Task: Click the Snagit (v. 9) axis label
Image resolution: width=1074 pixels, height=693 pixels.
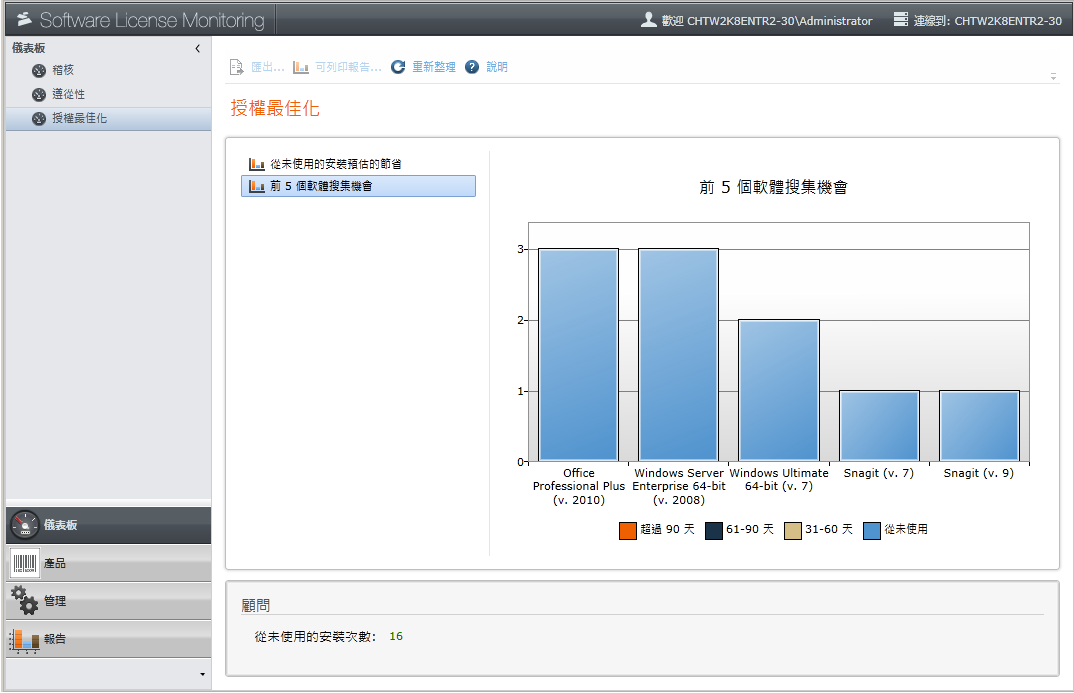Action: 979,472
